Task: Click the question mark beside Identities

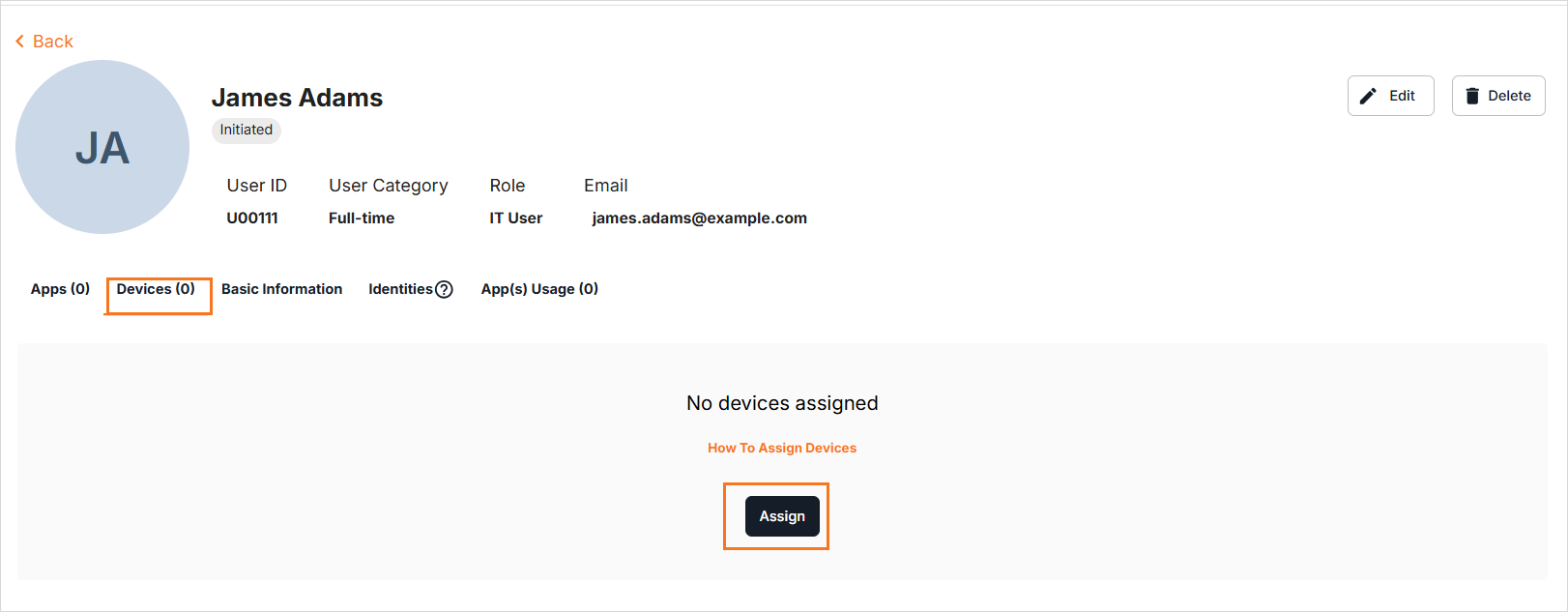Action: coord(444,289)
